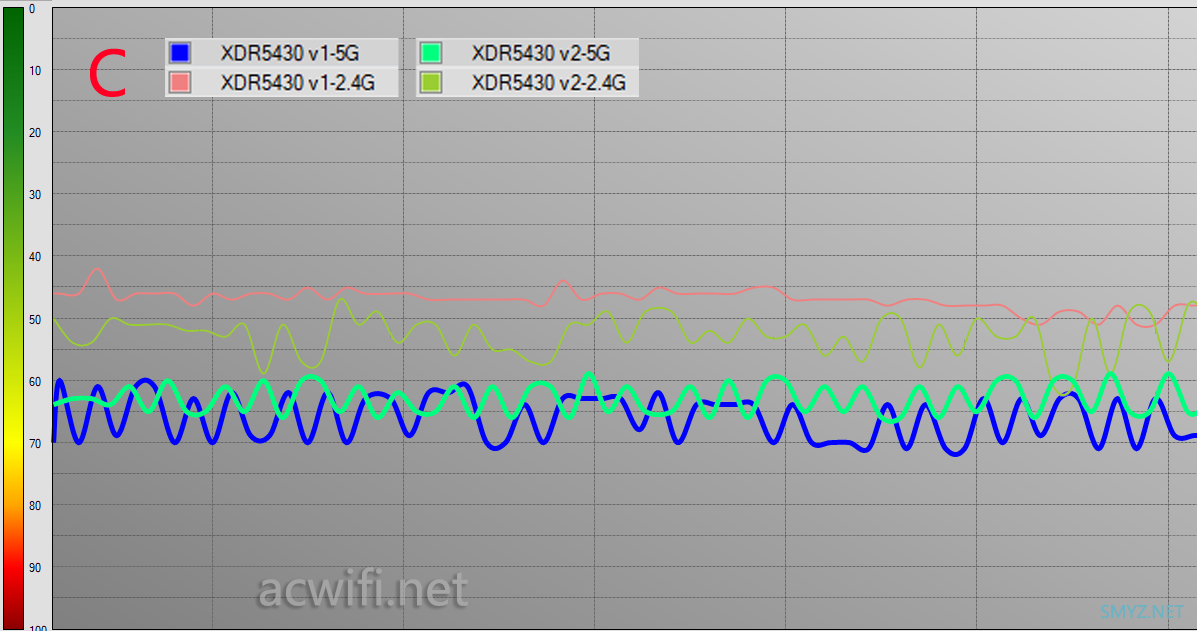
Task: Click the olive XDR5430 v2-2.4G legend swatch
Action: 431,82
